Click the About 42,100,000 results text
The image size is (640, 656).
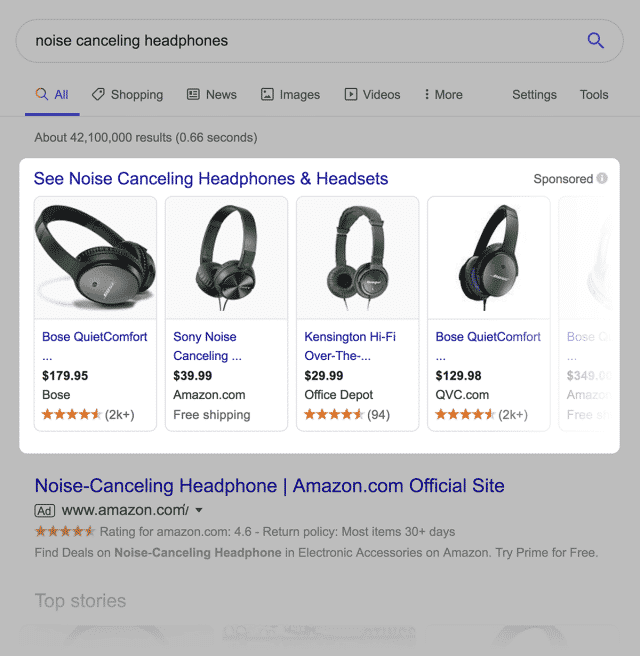coord(146,138)
